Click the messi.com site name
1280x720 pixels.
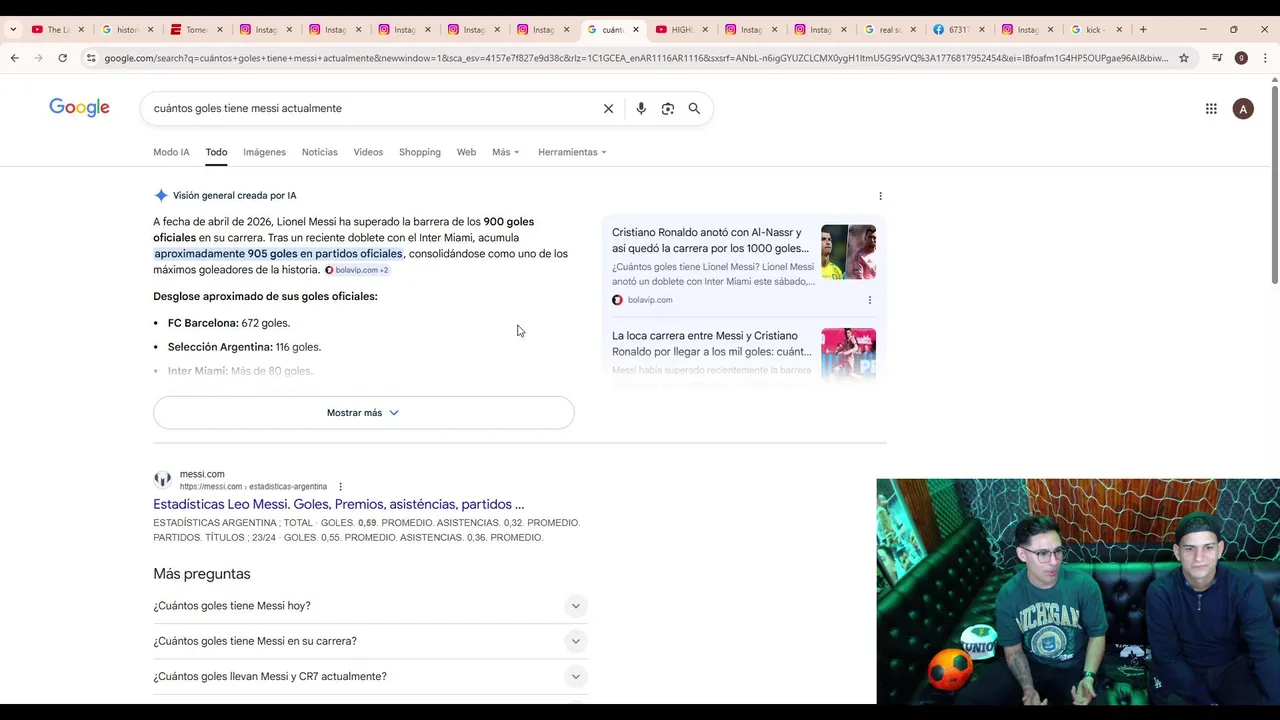click(x=202, y=474)
